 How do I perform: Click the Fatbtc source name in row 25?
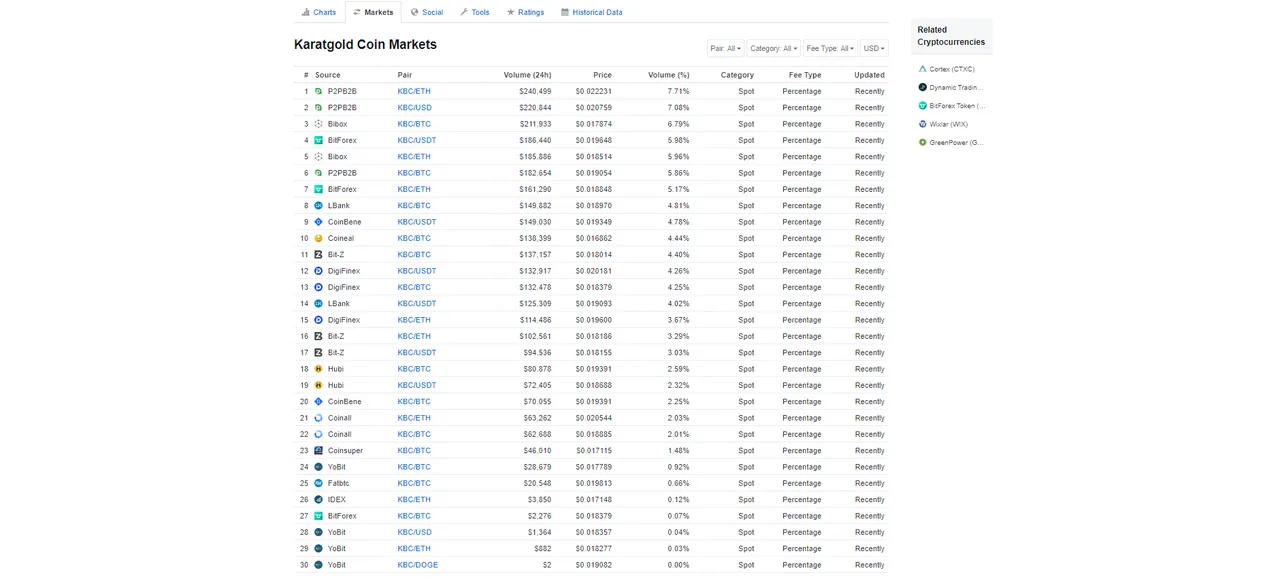coord(339,483)
